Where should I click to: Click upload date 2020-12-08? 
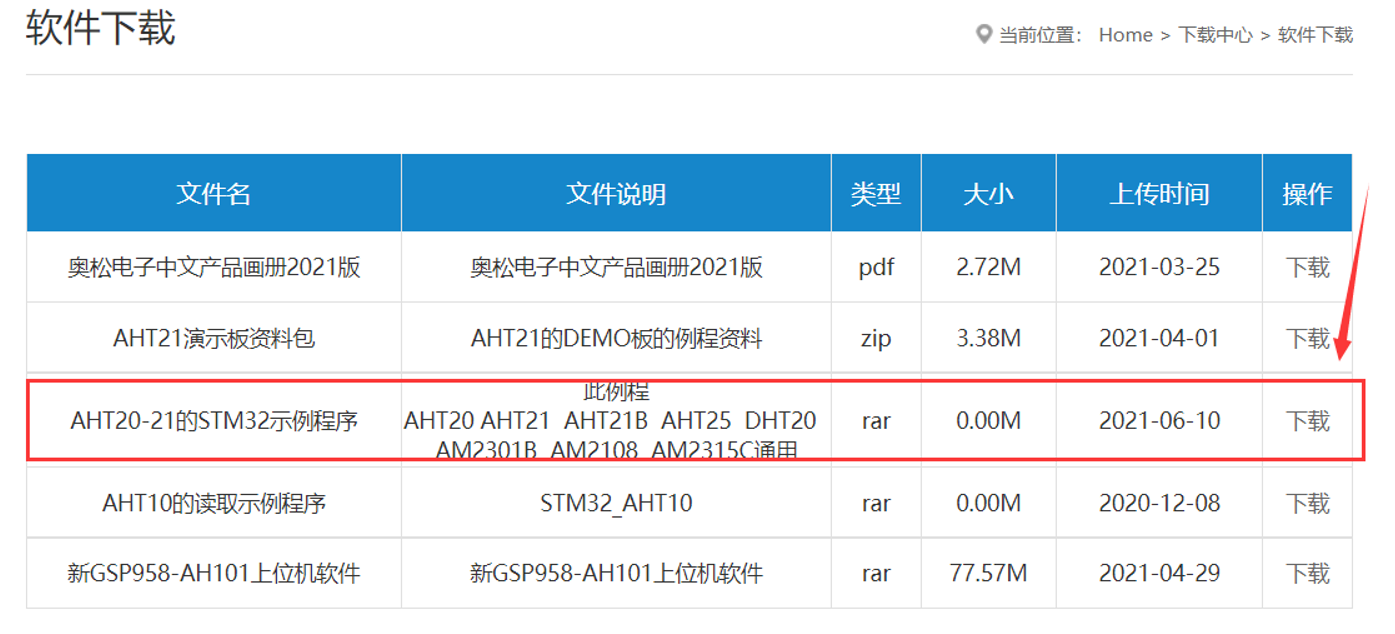(1159, 502)
